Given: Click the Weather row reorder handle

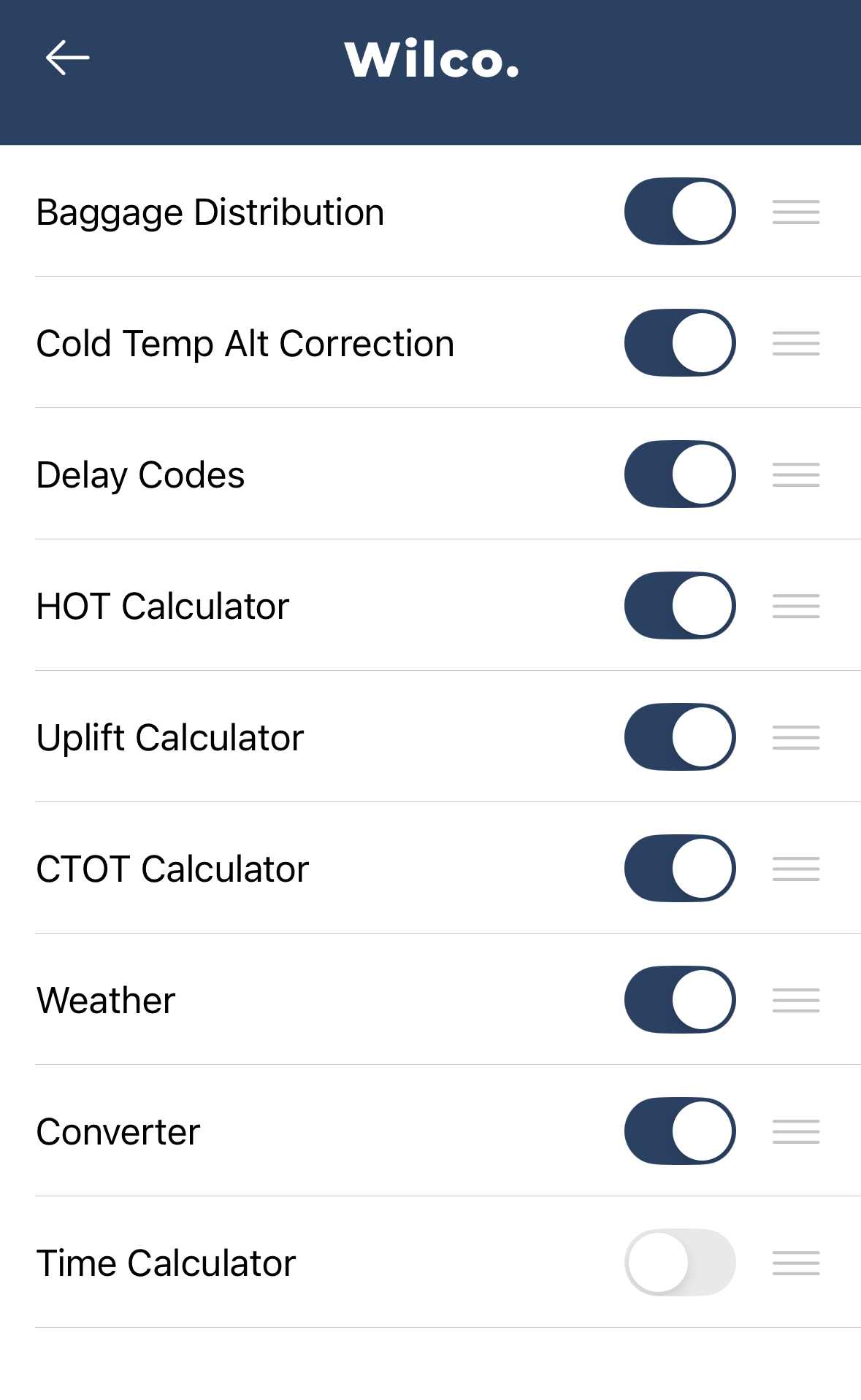Looking at the screenshot, I should 796,1000.
